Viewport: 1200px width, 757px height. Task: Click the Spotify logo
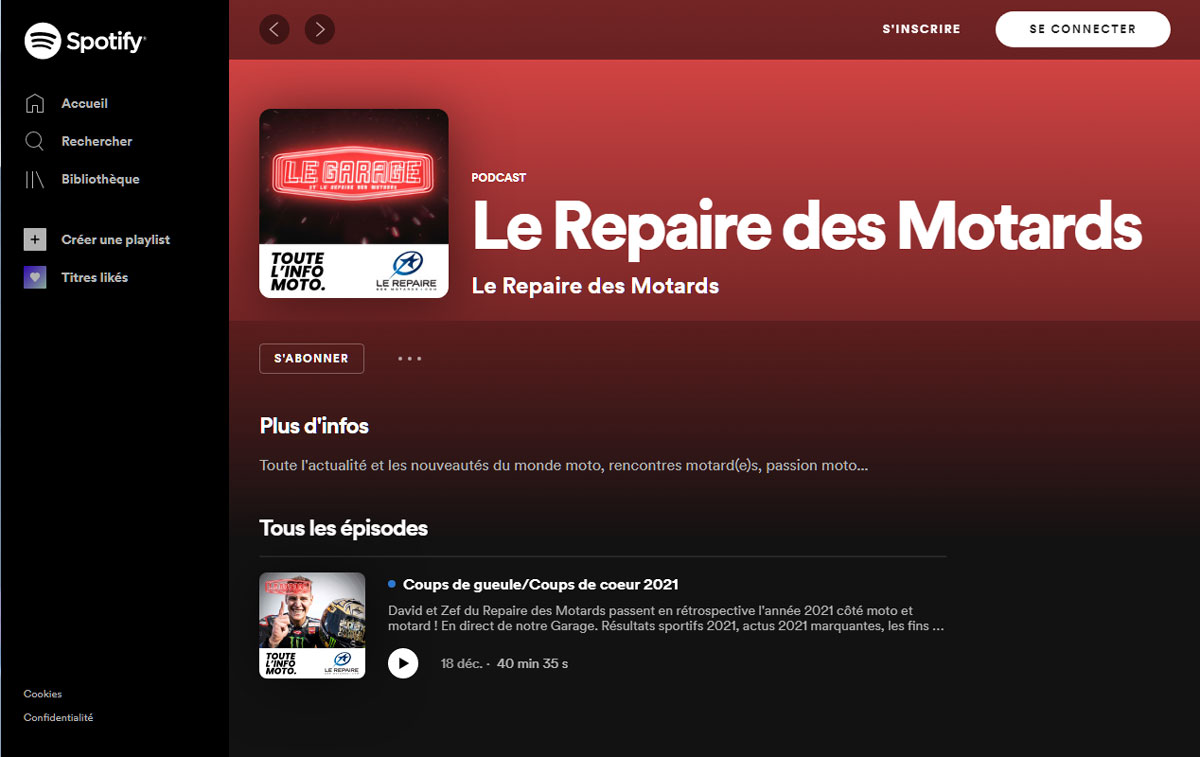coord(85,41)
